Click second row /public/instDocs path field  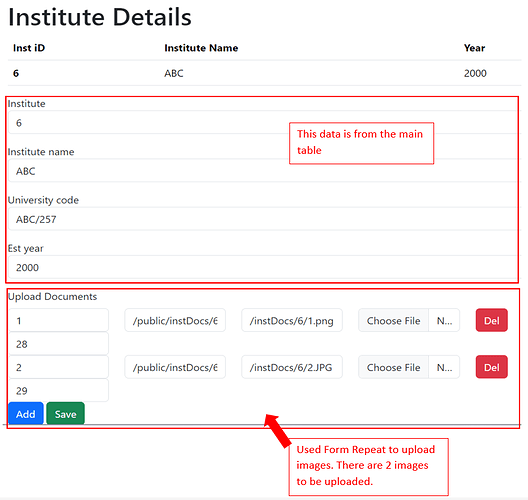pos(175,367)
